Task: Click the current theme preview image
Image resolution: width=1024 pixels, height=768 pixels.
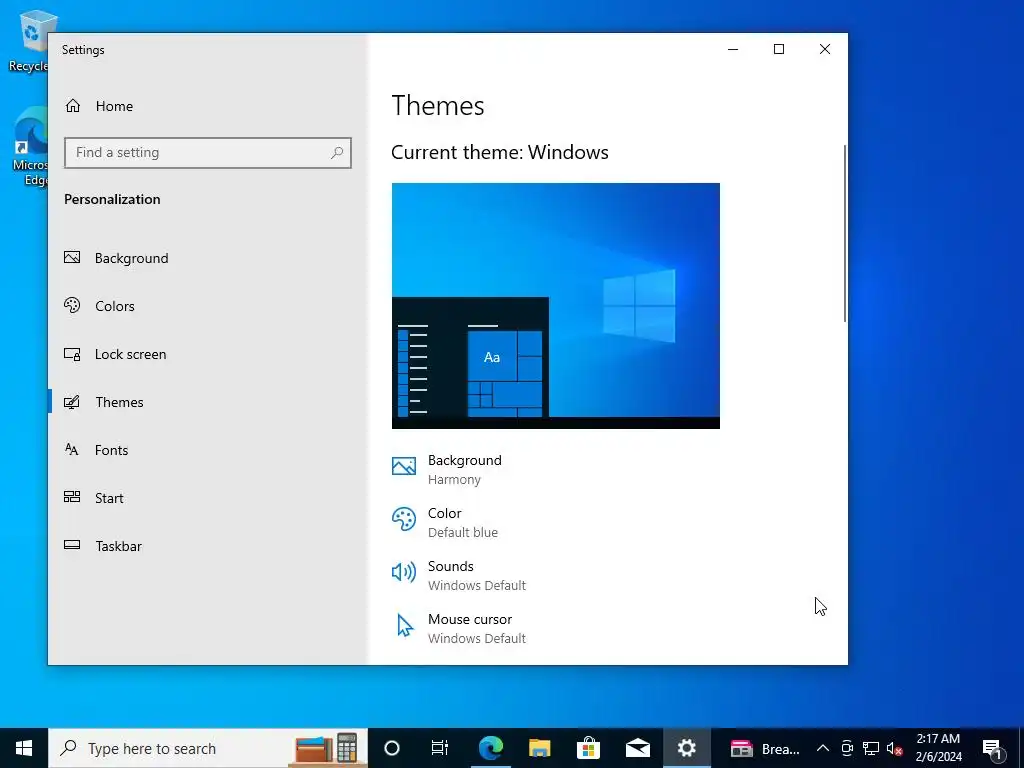Action: coord(556,306)
